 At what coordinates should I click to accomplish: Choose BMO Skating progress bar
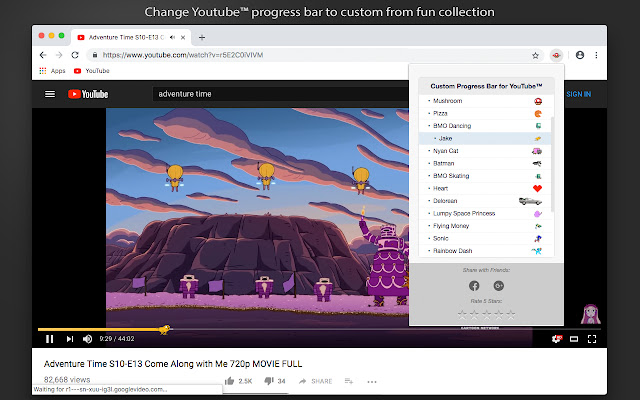coord(485,176)
